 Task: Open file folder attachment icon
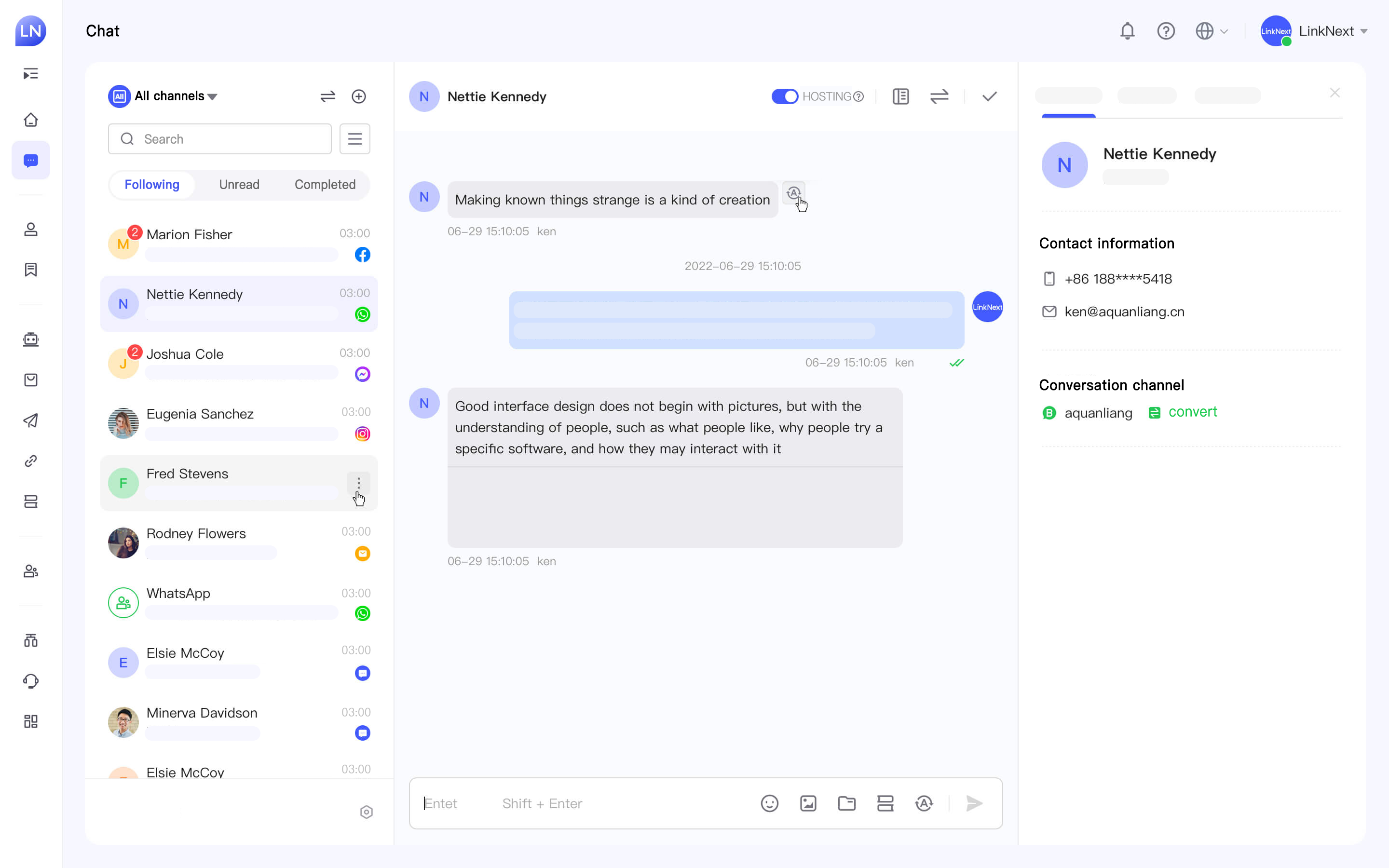[x=846, y=803]
